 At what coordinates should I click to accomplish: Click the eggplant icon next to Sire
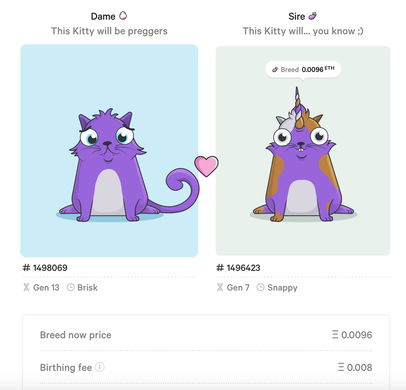click(312, 16)
